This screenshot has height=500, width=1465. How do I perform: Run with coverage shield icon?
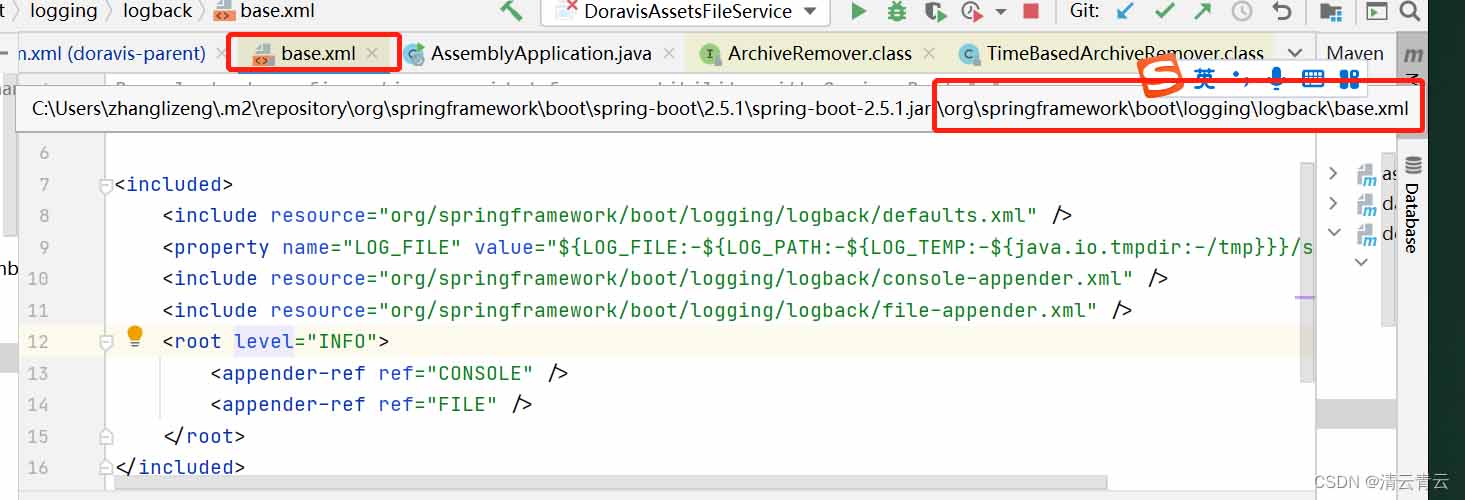point(935,11)
